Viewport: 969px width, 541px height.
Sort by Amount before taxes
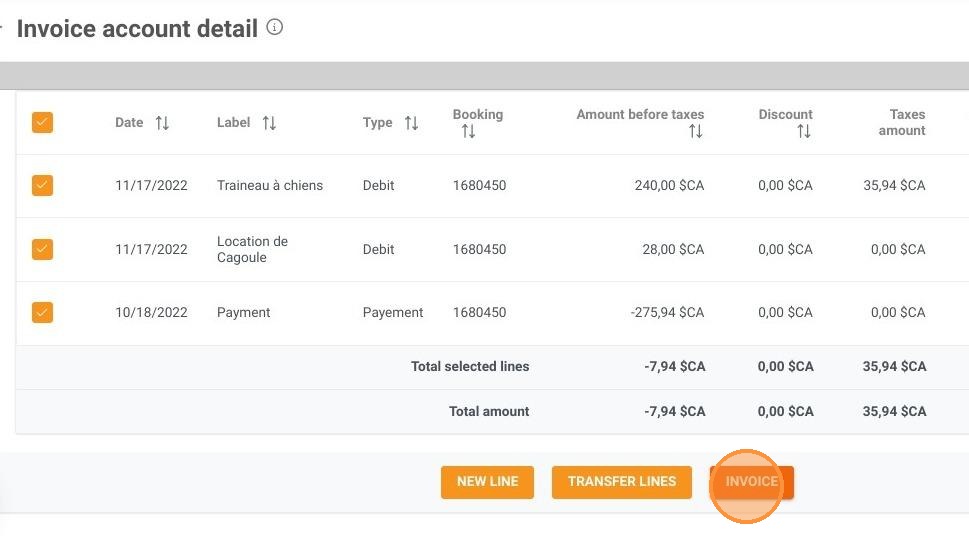coord(696,131)
